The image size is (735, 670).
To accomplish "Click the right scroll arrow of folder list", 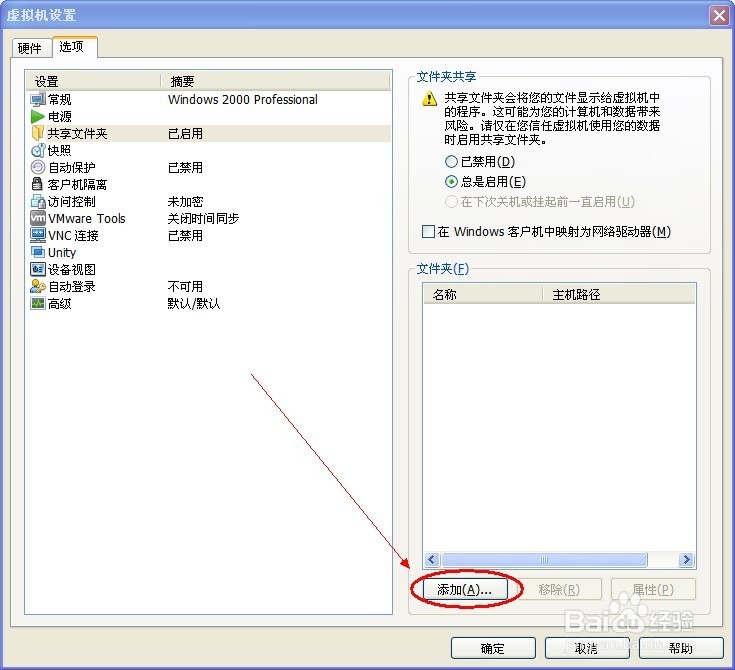I will click(x=686, y=559).
